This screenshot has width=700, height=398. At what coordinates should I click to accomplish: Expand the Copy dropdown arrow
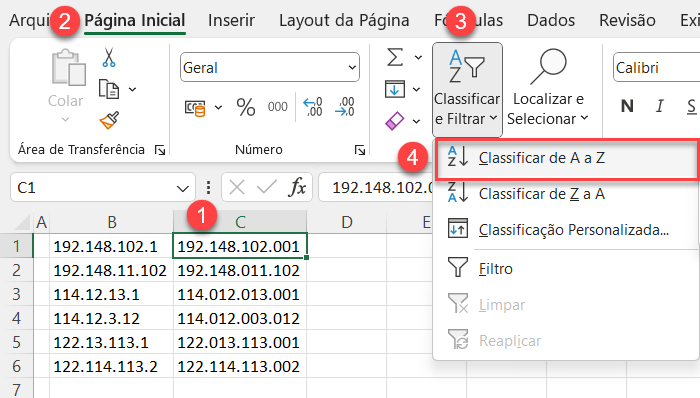click(133, 90)
